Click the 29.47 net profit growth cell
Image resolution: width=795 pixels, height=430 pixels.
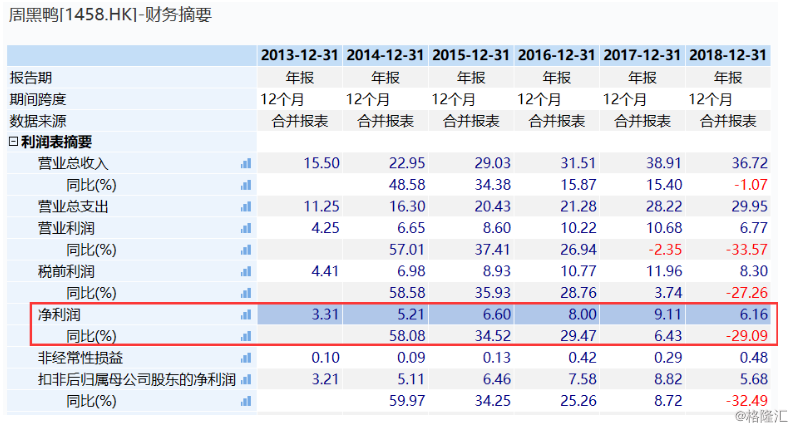pos(579,336)
